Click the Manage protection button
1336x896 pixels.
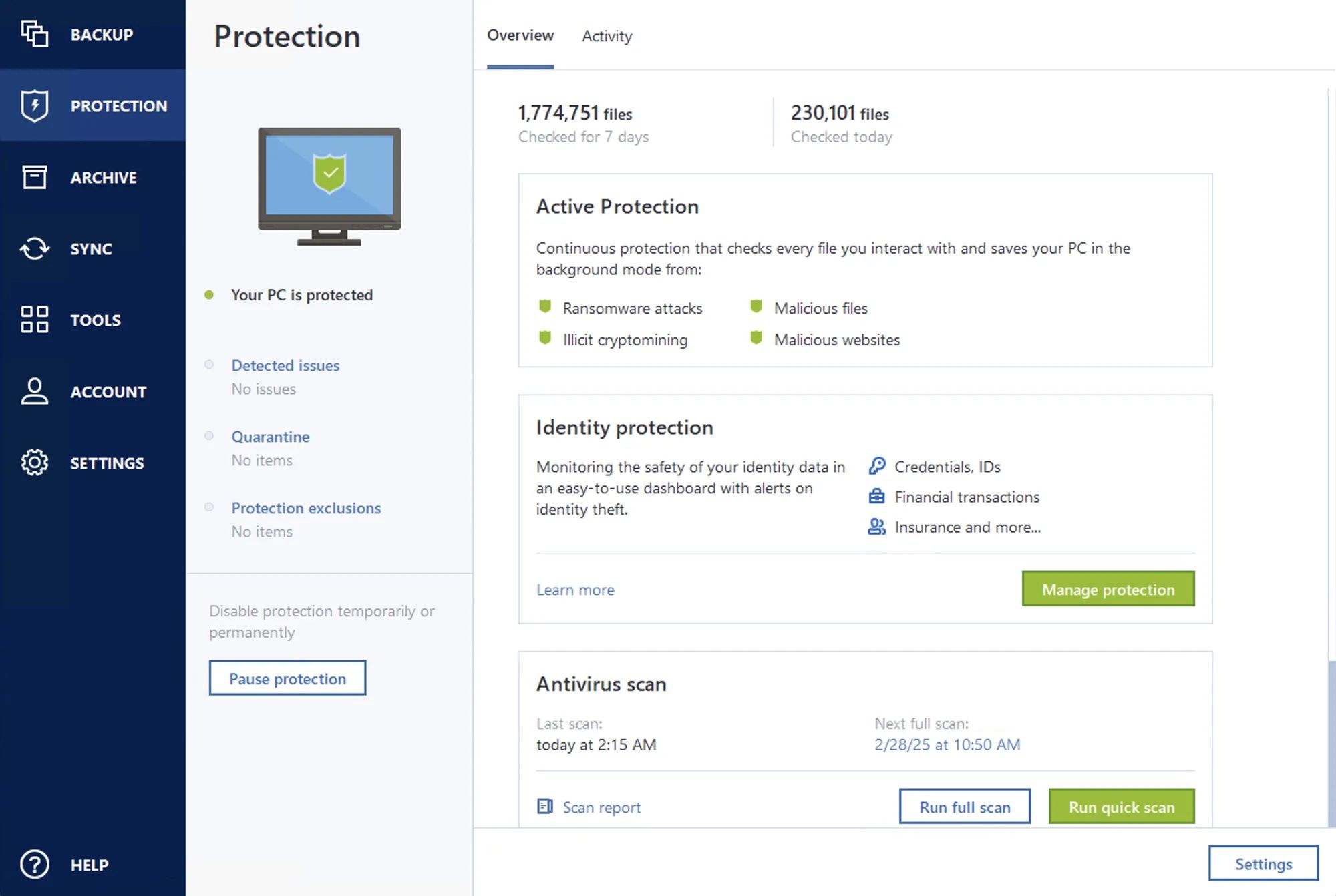click(x=1108, y=589)
